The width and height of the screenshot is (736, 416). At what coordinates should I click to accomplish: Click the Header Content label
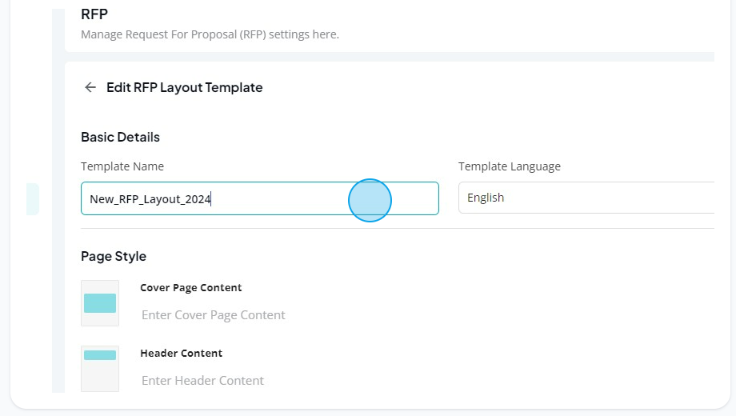[181, 353]
